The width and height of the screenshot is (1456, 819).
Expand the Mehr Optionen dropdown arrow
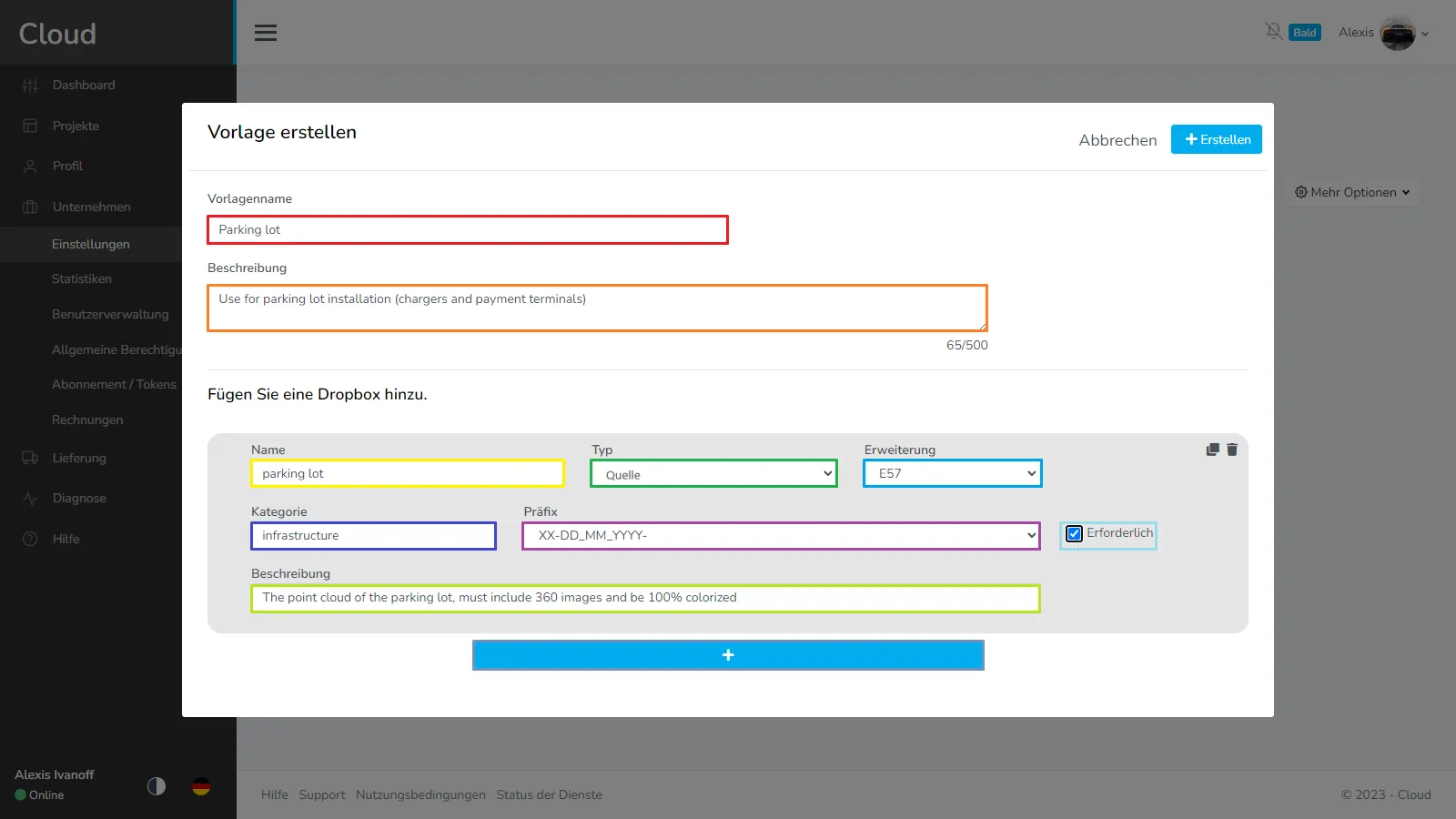click(1406, 193)
